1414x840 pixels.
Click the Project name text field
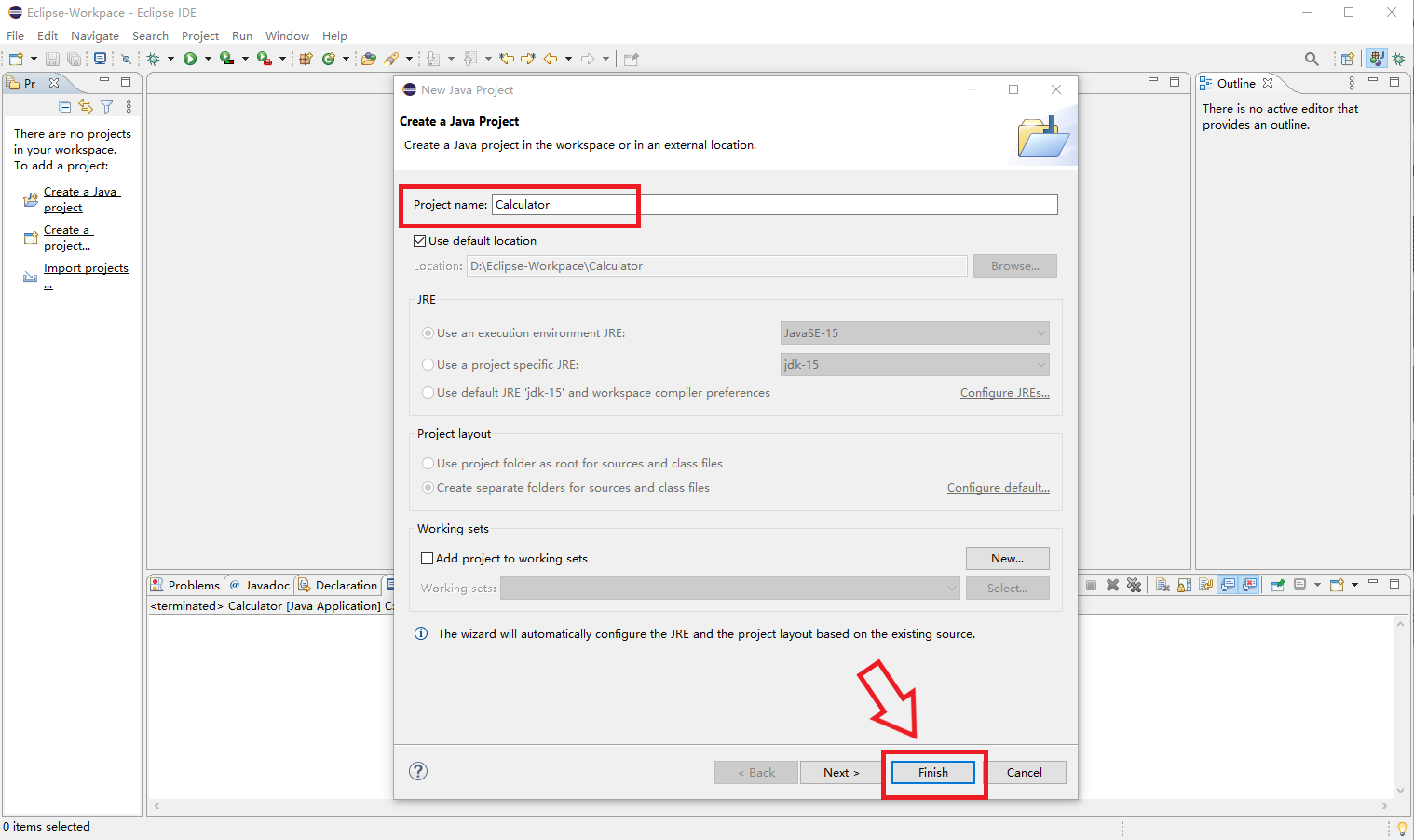(x=773, y=205)
